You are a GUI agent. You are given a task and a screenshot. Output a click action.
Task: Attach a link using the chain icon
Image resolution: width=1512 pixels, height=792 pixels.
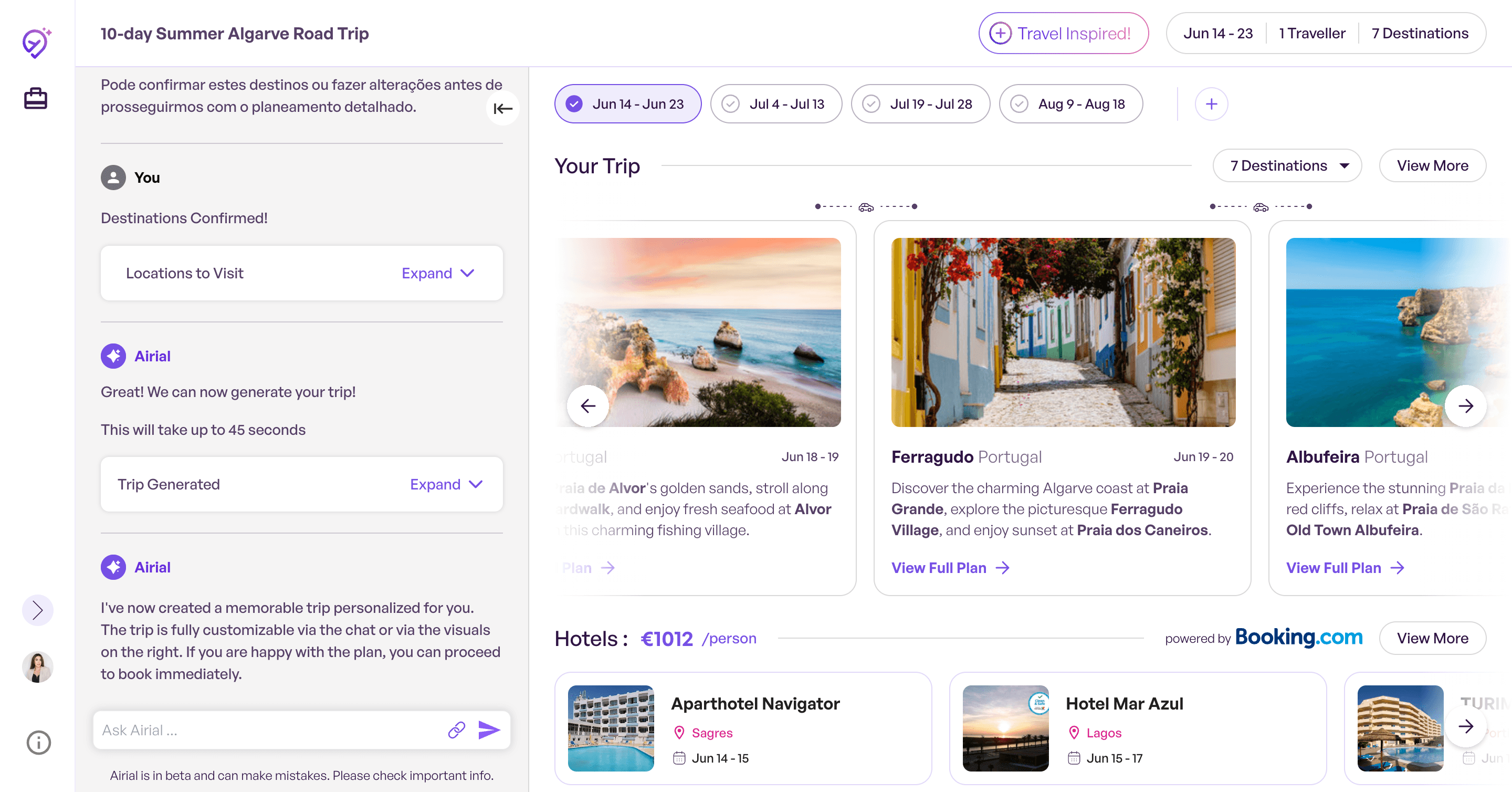pyautogui.click(x=457, y=730)
